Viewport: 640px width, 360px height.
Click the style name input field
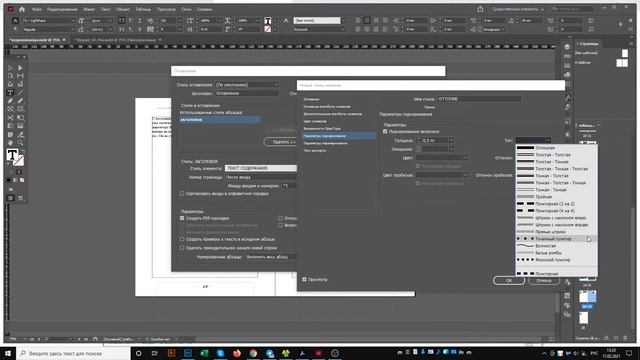click(x=479, y=99)
